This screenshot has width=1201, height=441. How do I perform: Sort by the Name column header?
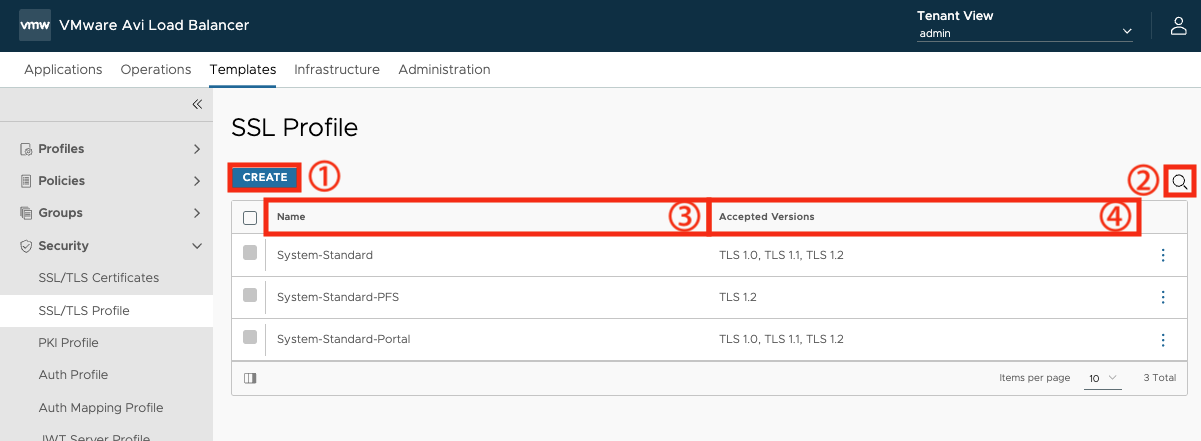click(x=291, y=217)
